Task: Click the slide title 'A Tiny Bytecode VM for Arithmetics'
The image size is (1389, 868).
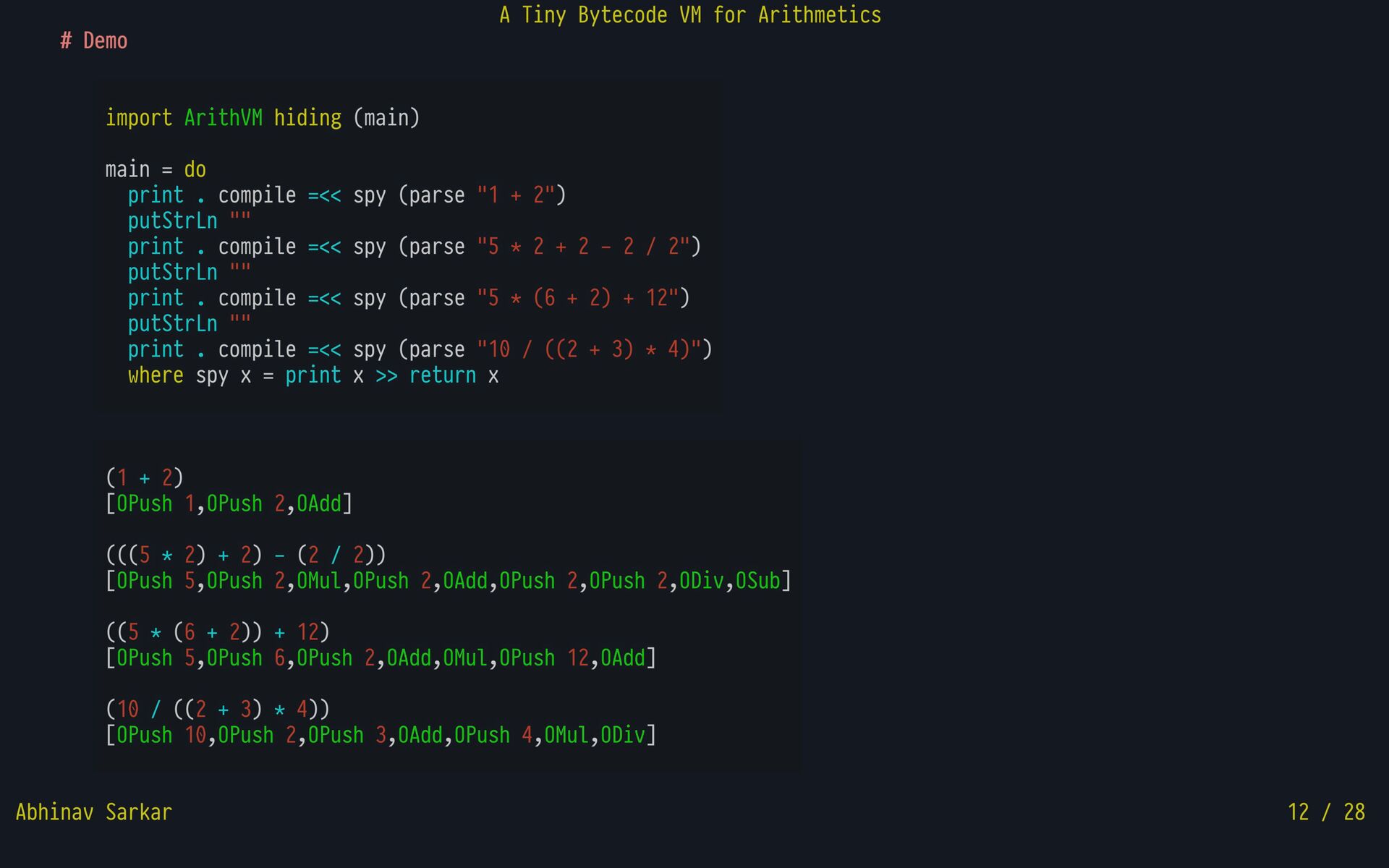Action: 690,15
